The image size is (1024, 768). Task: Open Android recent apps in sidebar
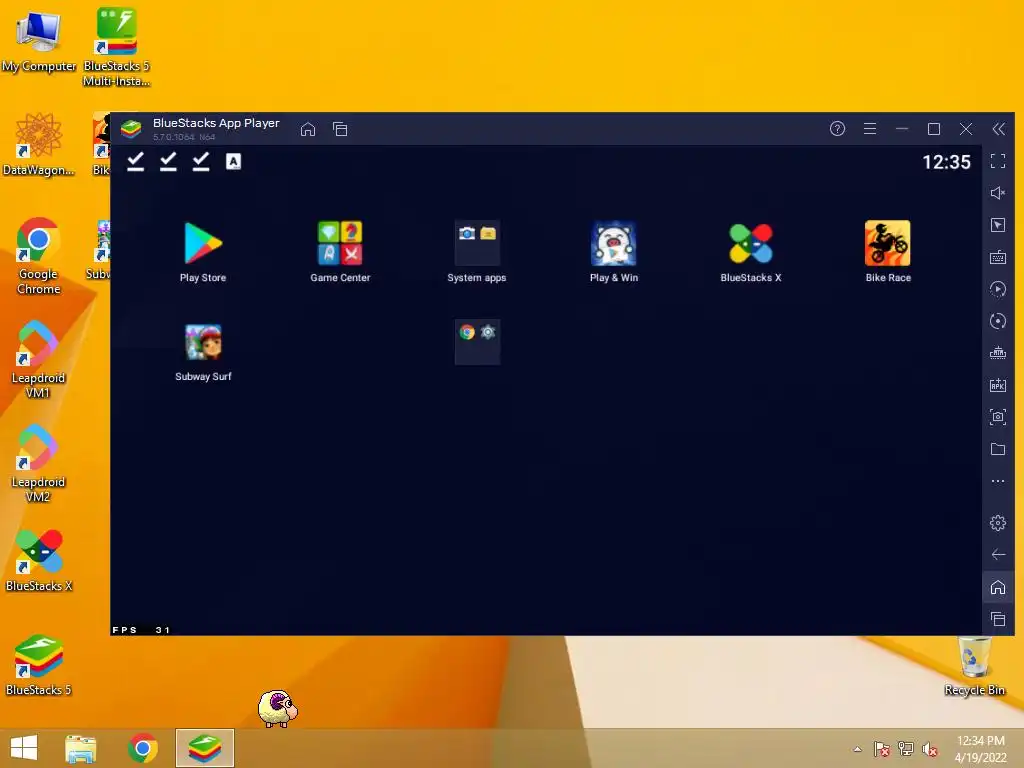coord(998,619)
